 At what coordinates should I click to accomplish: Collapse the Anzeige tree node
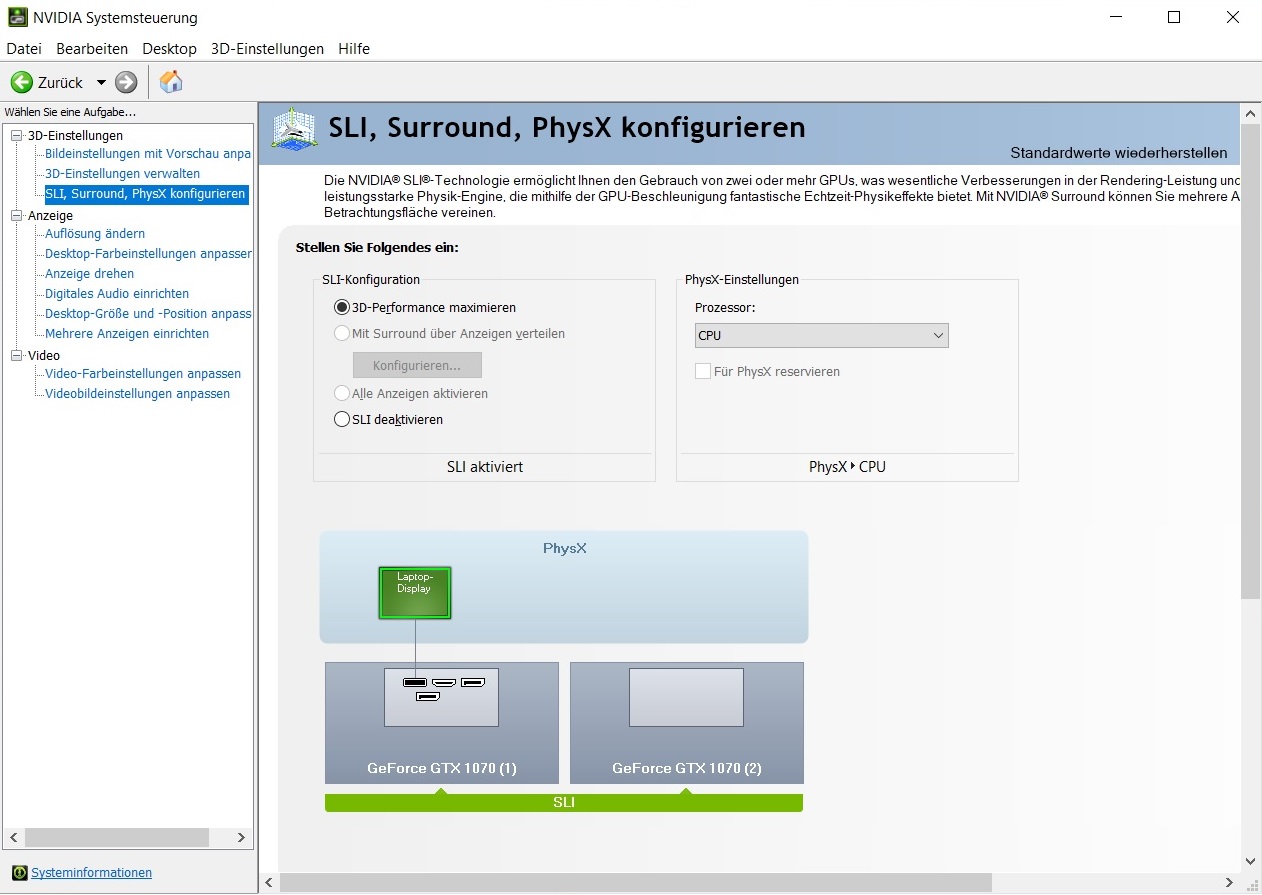[16, 216]
